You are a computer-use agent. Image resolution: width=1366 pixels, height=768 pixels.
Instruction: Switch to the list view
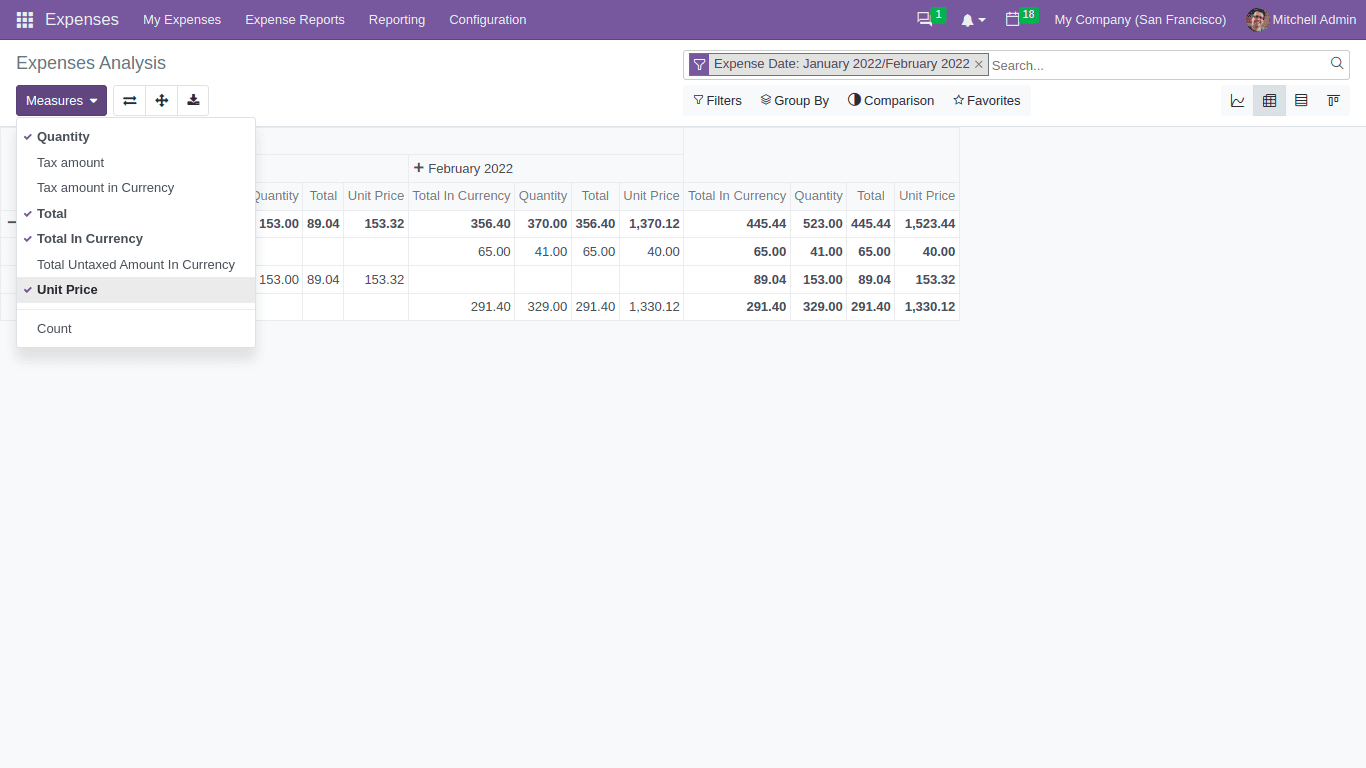tap(1301, 100)
